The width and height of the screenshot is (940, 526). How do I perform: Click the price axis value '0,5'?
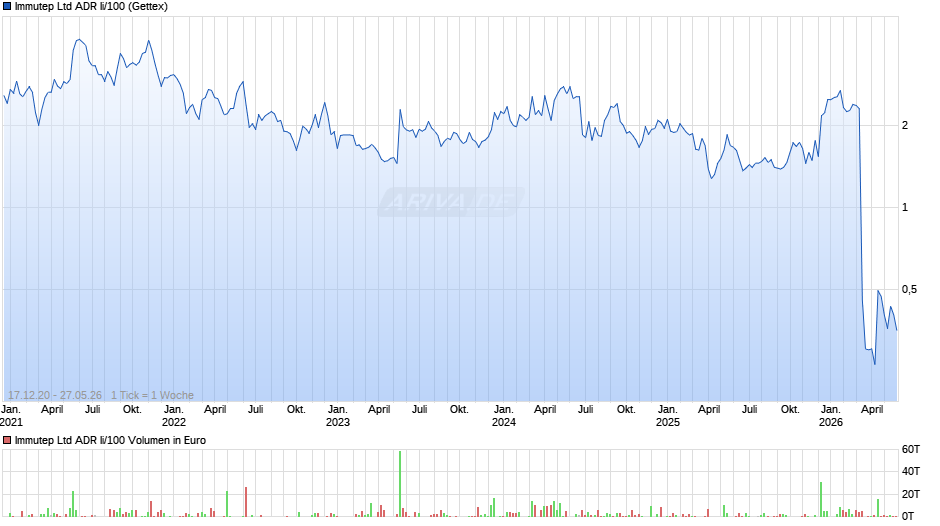point(909,290)
